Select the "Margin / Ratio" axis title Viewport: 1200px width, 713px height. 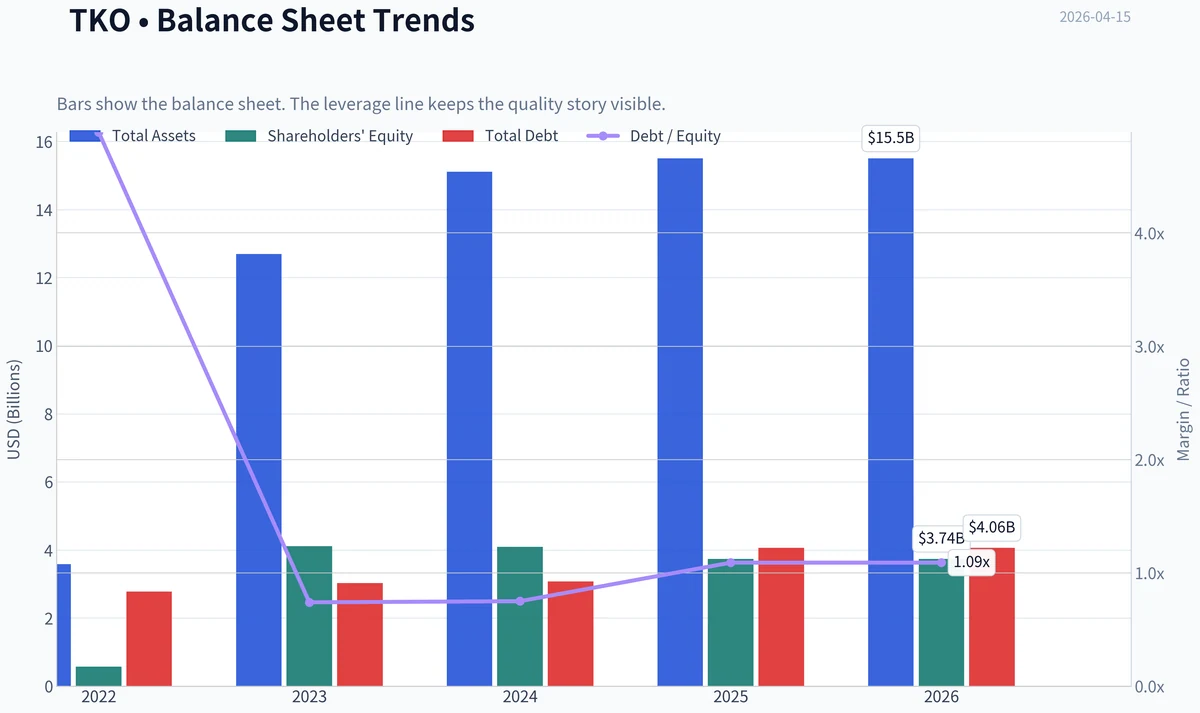(1184, 410)
